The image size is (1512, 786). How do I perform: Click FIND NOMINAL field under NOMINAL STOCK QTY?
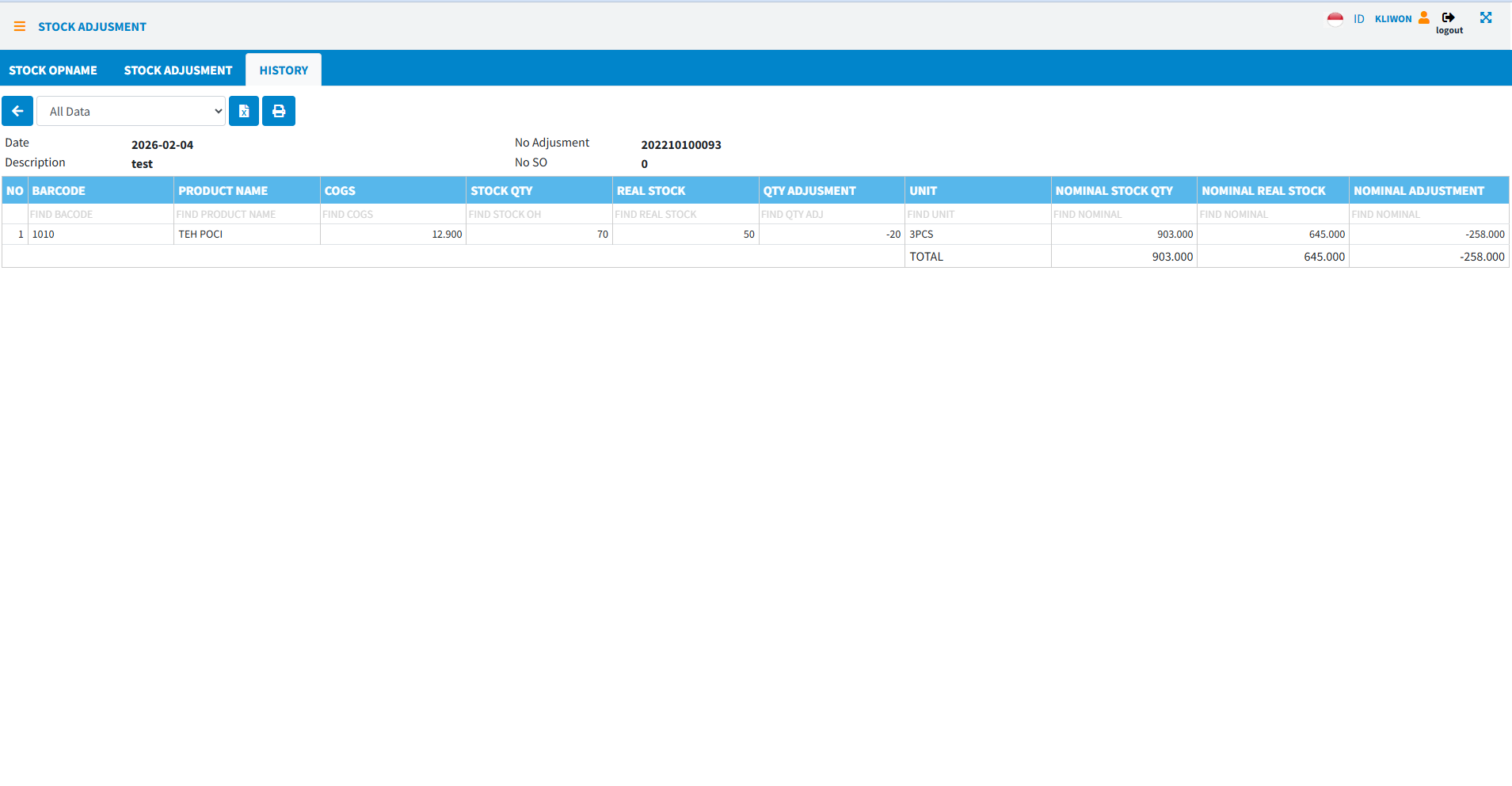pos(1124,214)
